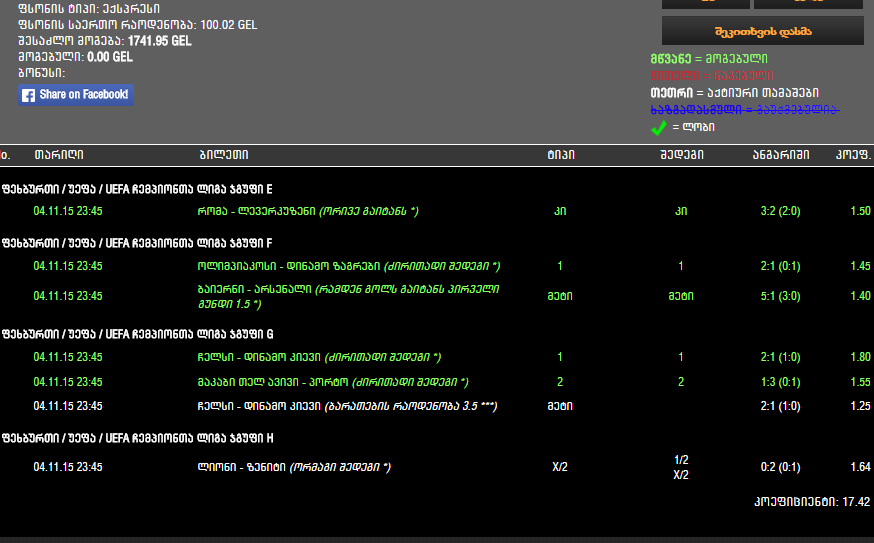Image resolution: width=874 pixels, height=543 pixels.
Task: Click the თეთრი = აქტიური თამაშები legend entry
Action: click(x=735, y=93)
